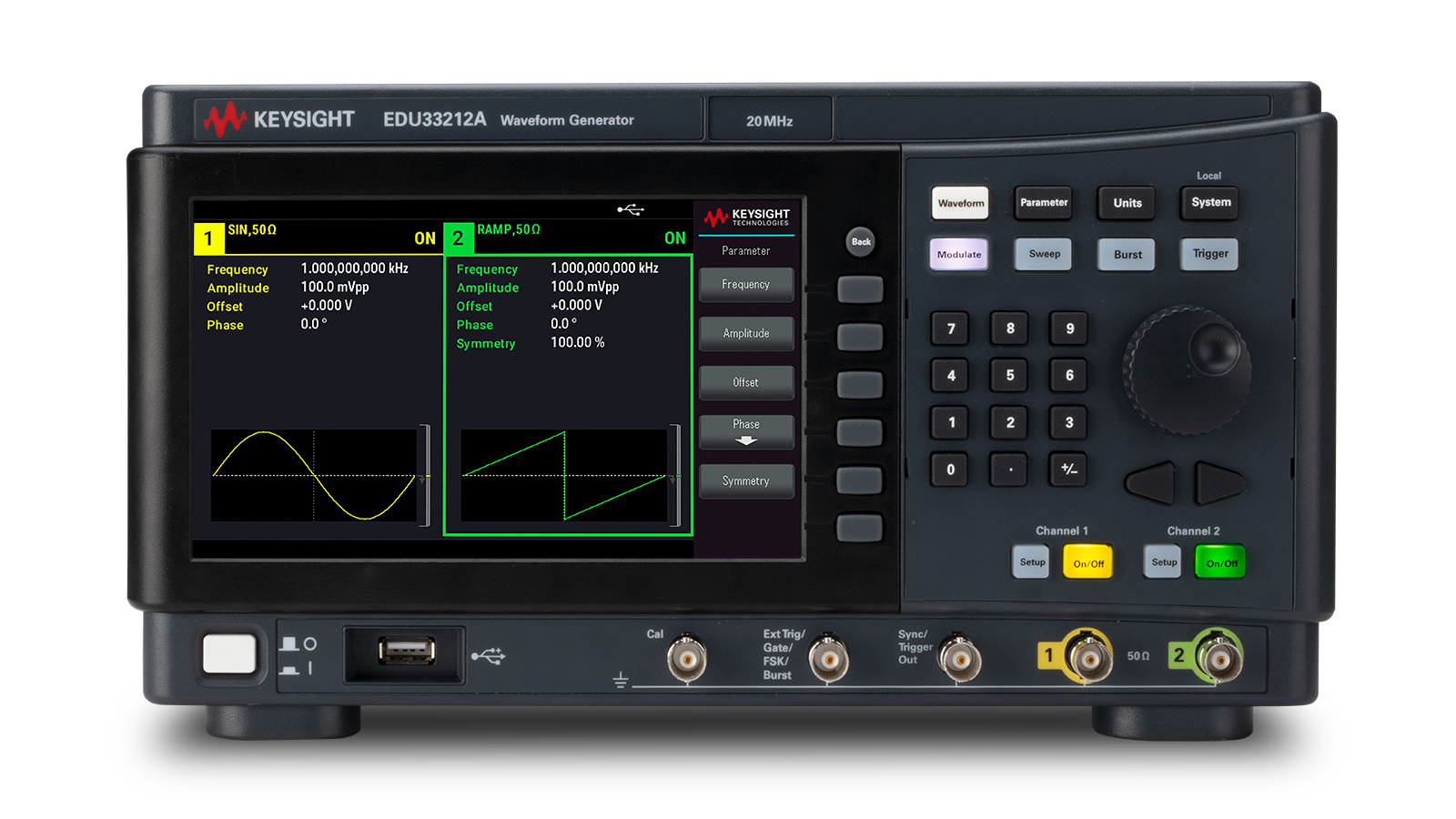This screenshot has height=819, width=1456.
Task: Click keypad digit 5
Action: [1010, 375]
